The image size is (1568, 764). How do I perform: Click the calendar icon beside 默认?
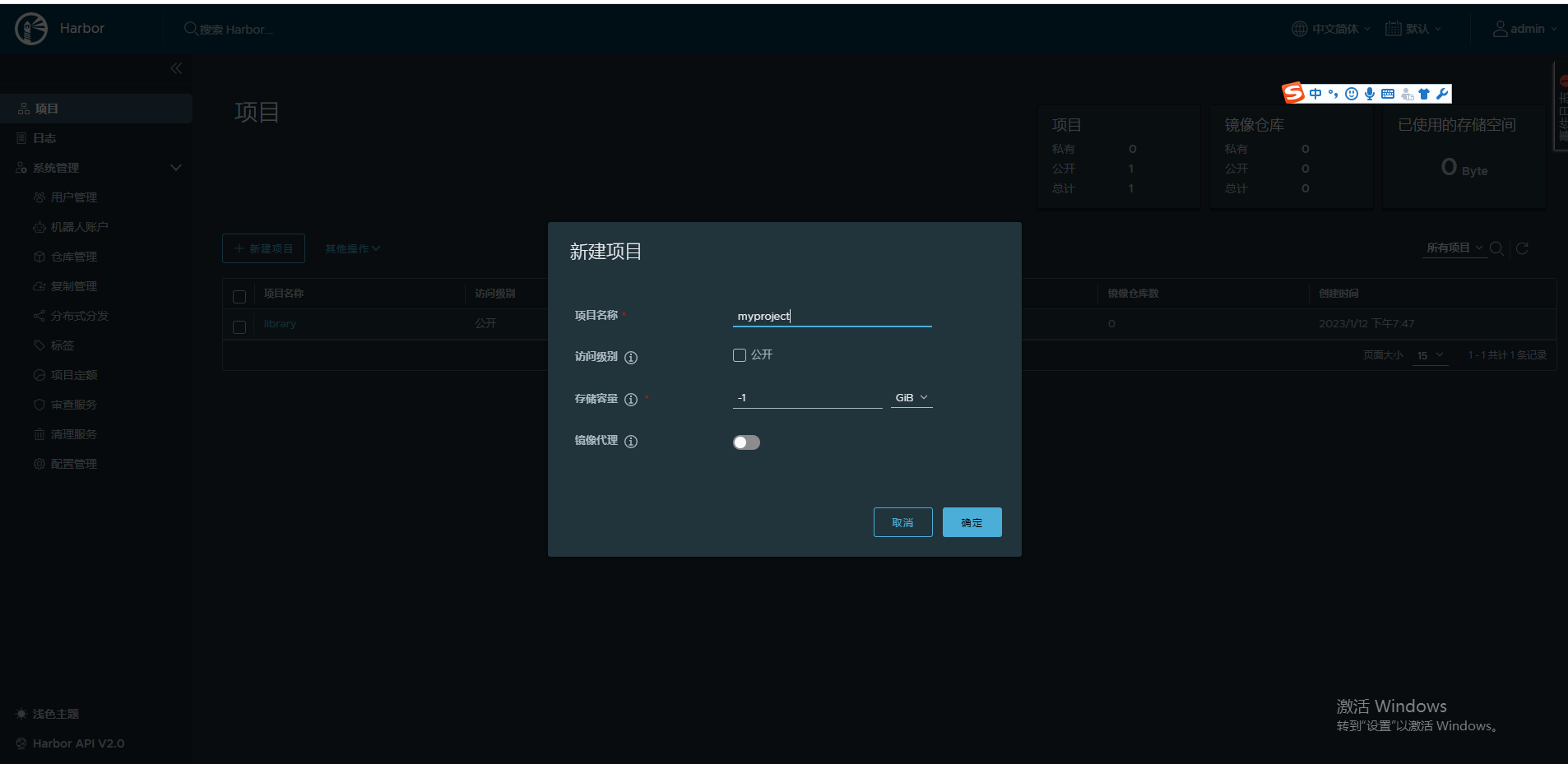pos(1393,29)
